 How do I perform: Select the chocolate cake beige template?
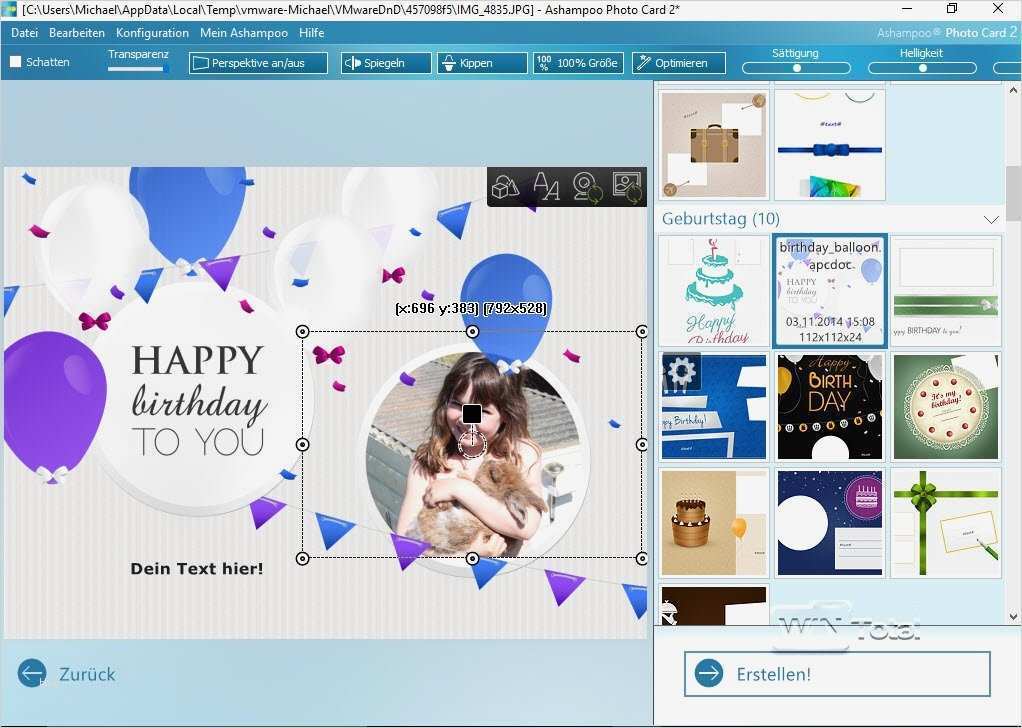tap(714, 522)
